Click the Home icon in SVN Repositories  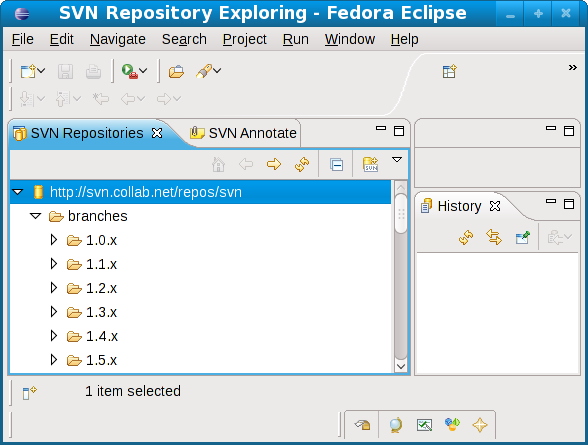coord(218,164)
